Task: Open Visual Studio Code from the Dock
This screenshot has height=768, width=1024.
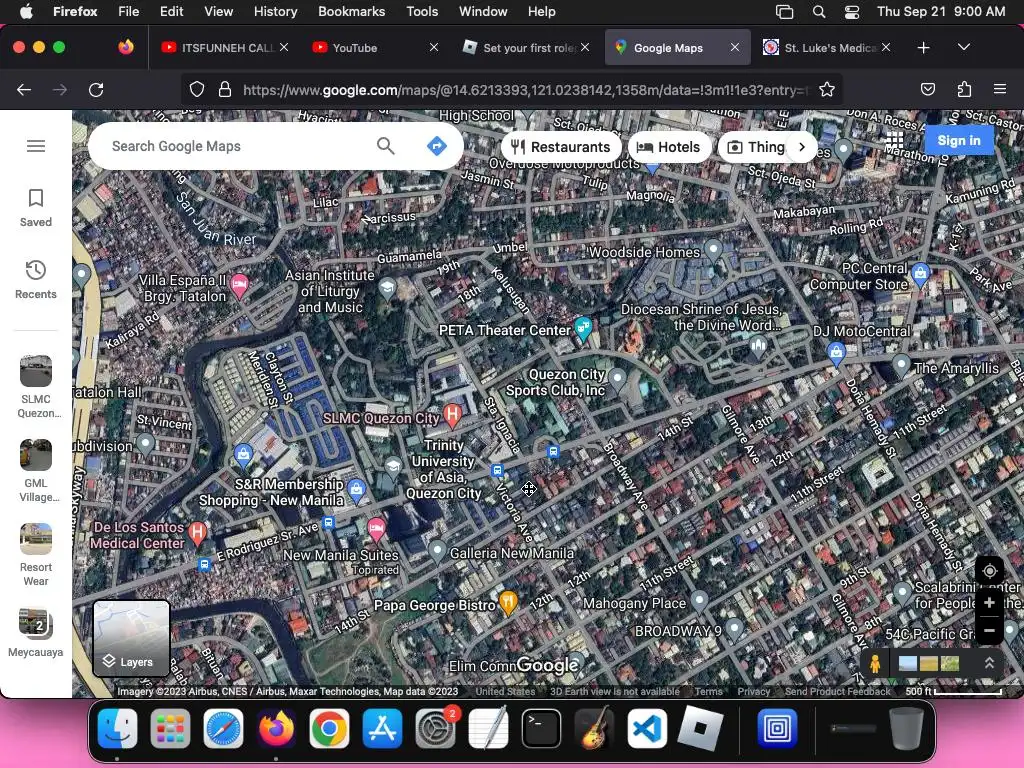Action: coord(647,728)
